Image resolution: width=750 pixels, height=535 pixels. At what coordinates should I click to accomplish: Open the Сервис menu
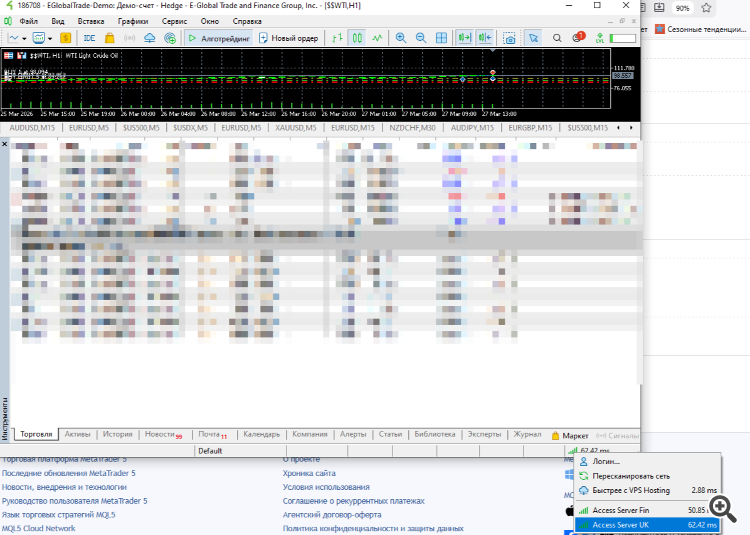pos(174,21)
